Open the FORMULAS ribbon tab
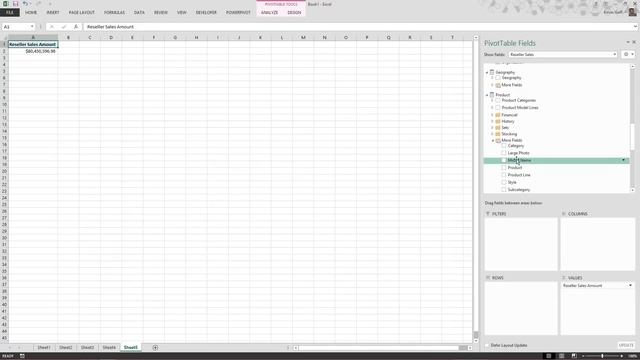The height and width of the screenshot is (360, 640). [114, 13]
